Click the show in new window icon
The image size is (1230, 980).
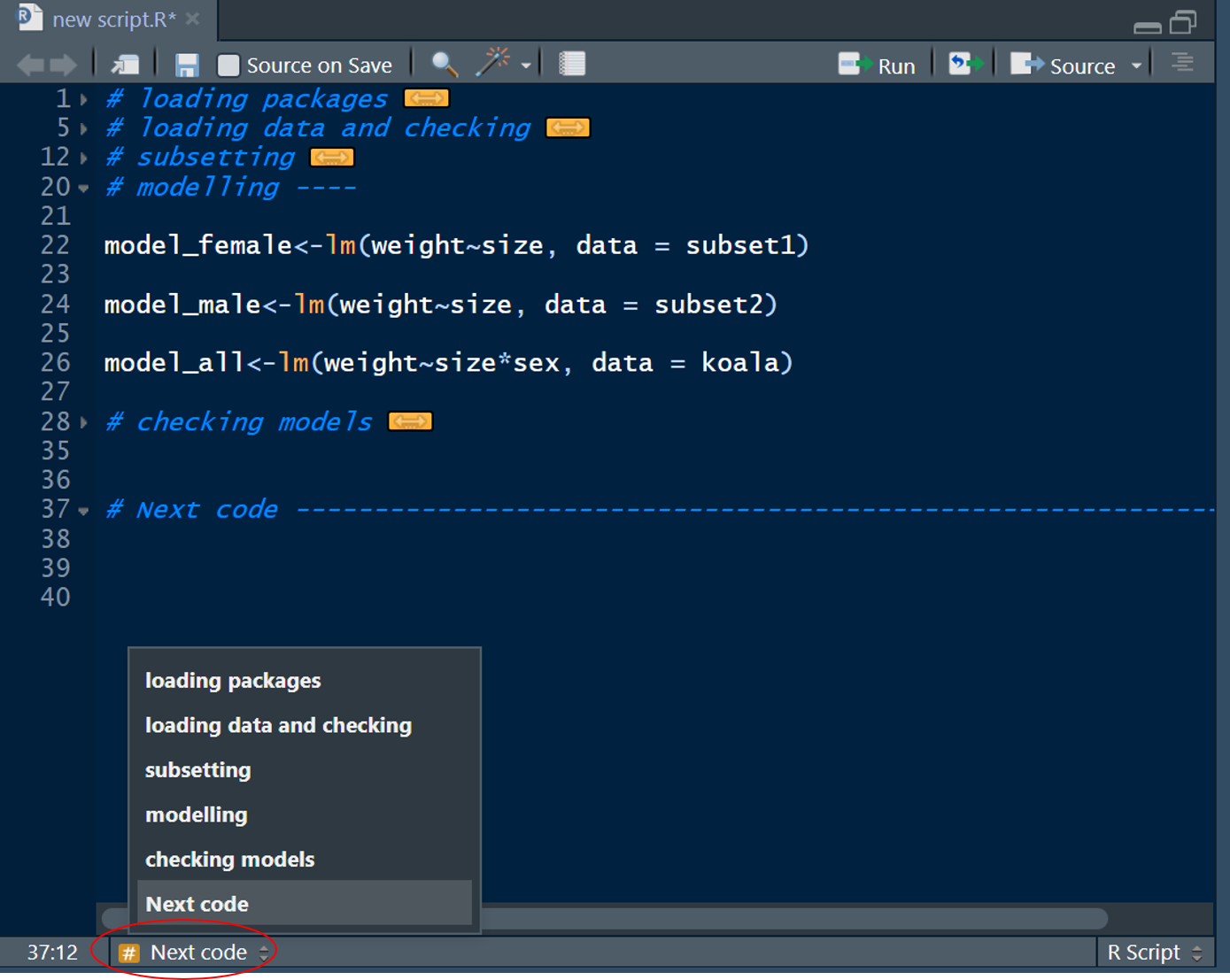125,65
